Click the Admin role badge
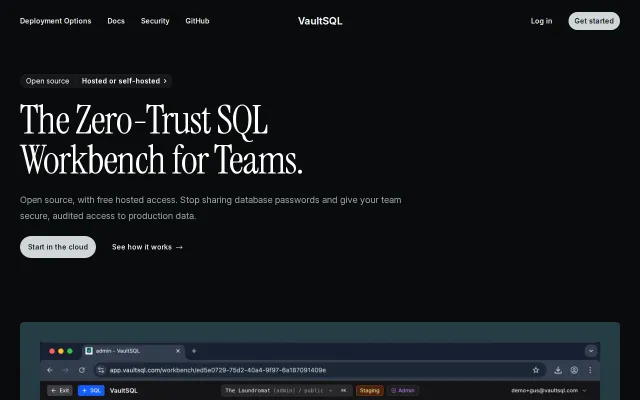The width and height of the screenshot is (640, 400). tap(403, 391)
